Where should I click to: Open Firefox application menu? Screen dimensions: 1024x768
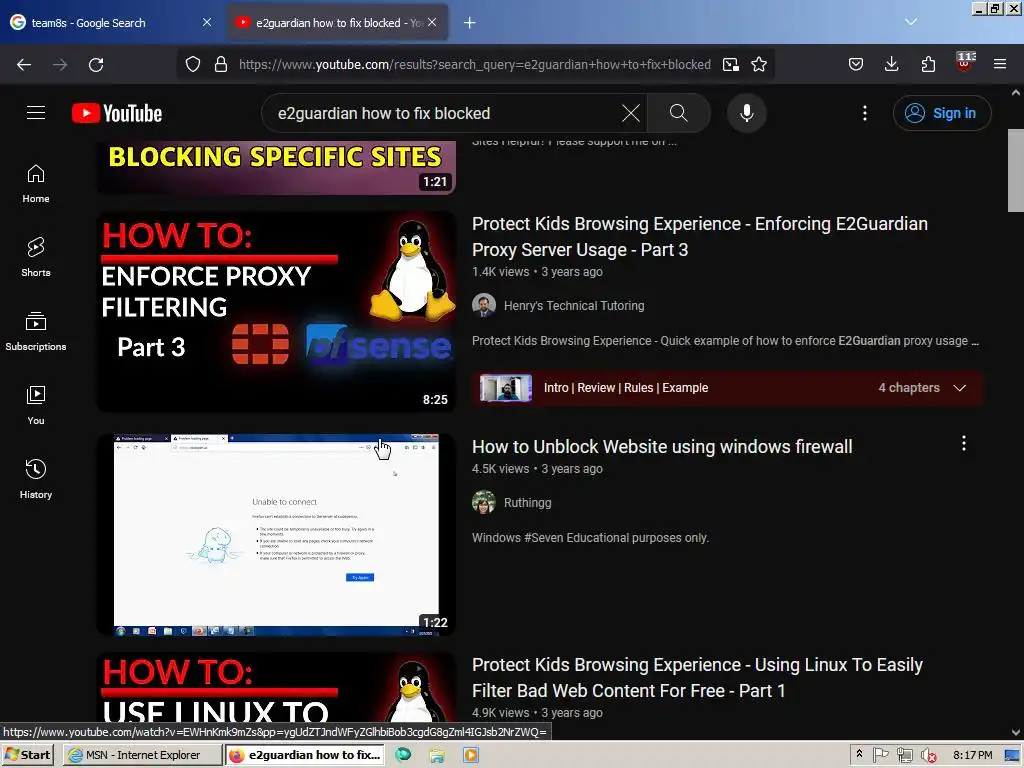tap(1000, 64)
